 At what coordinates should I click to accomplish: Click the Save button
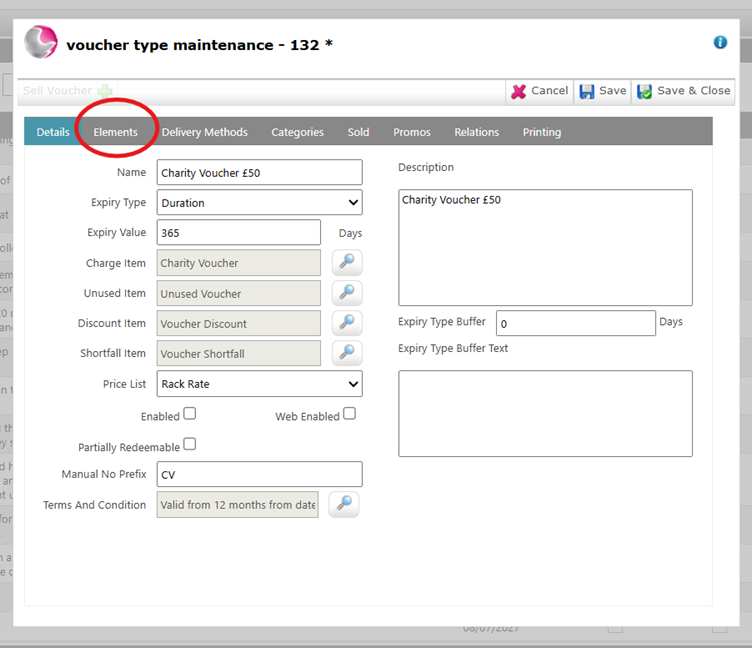603,91
